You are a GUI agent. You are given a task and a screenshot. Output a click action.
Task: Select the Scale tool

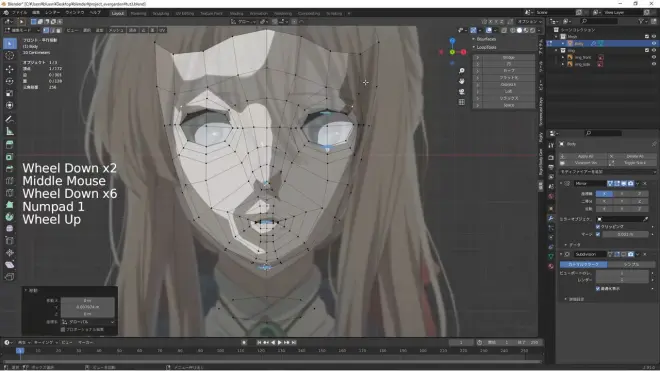point(10,93)
